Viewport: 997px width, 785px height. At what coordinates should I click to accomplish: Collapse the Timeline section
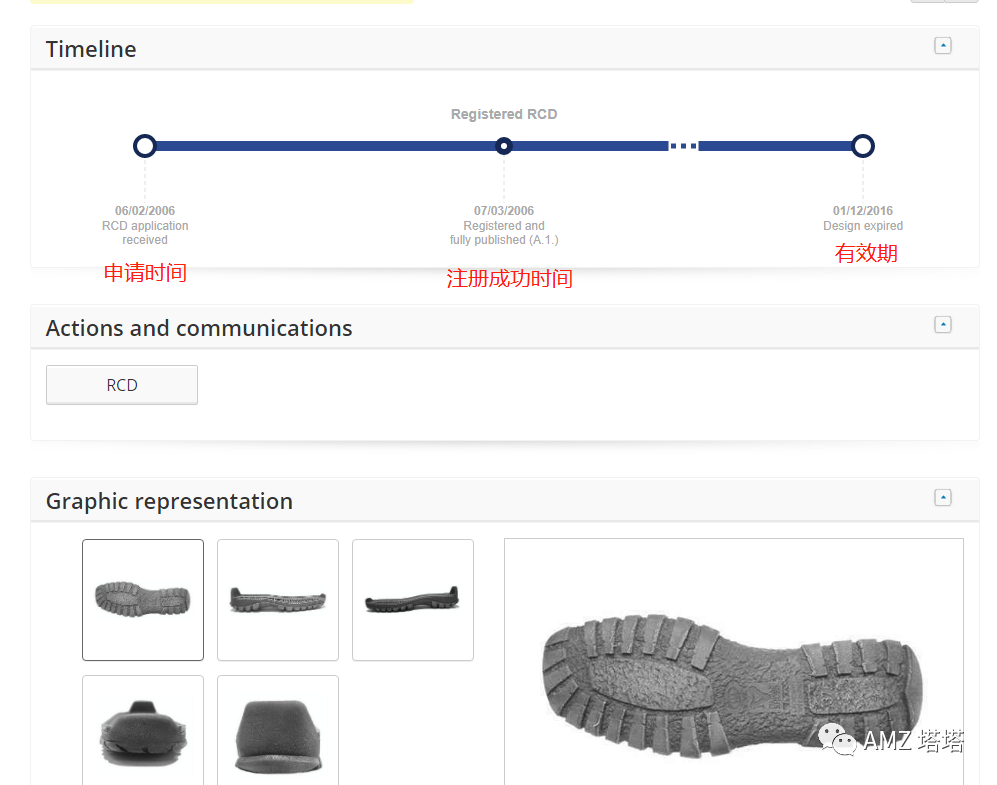click(942, 46)
